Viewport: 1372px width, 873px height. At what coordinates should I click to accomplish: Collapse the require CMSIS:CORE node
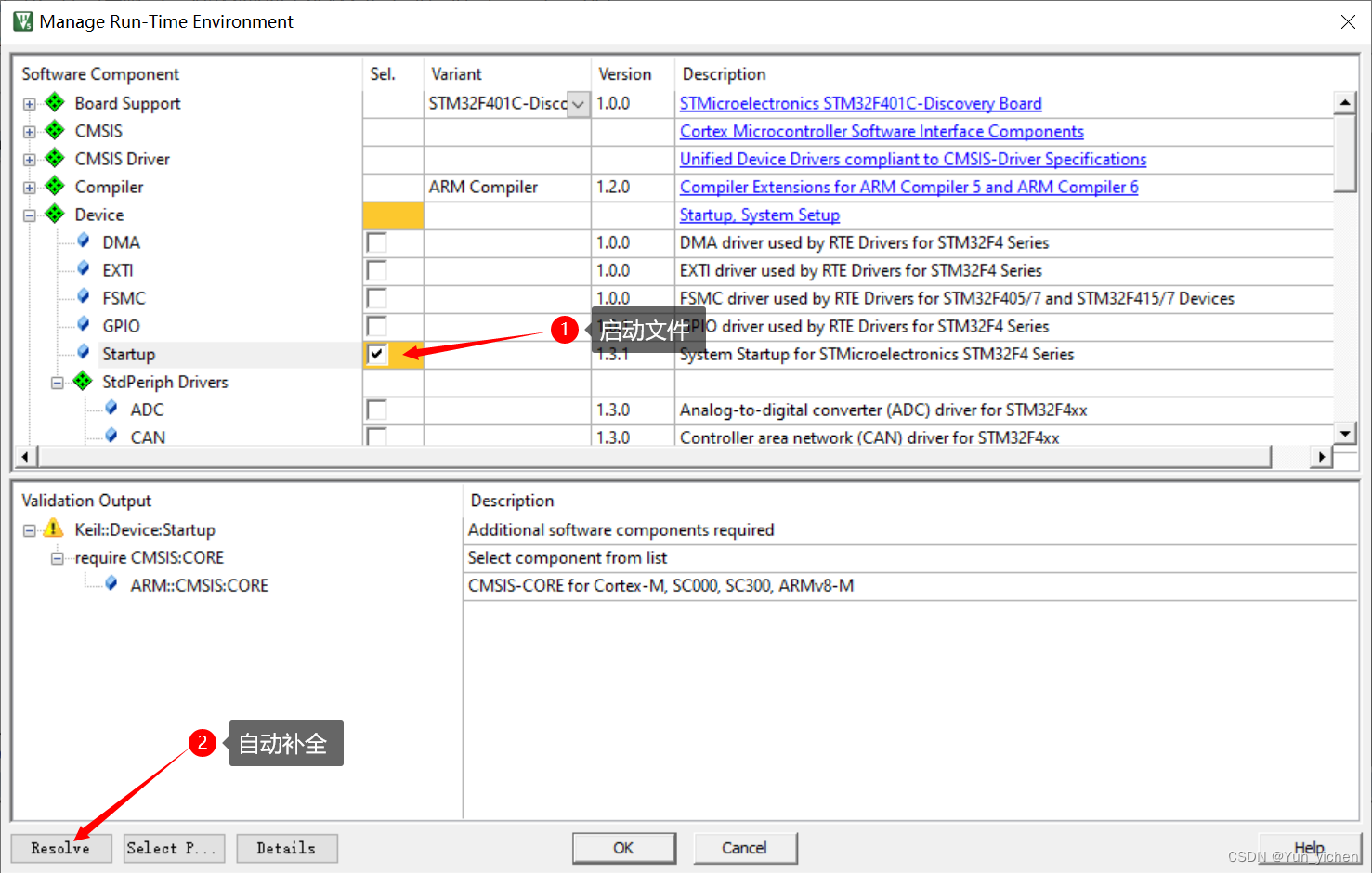click(58, 558)
